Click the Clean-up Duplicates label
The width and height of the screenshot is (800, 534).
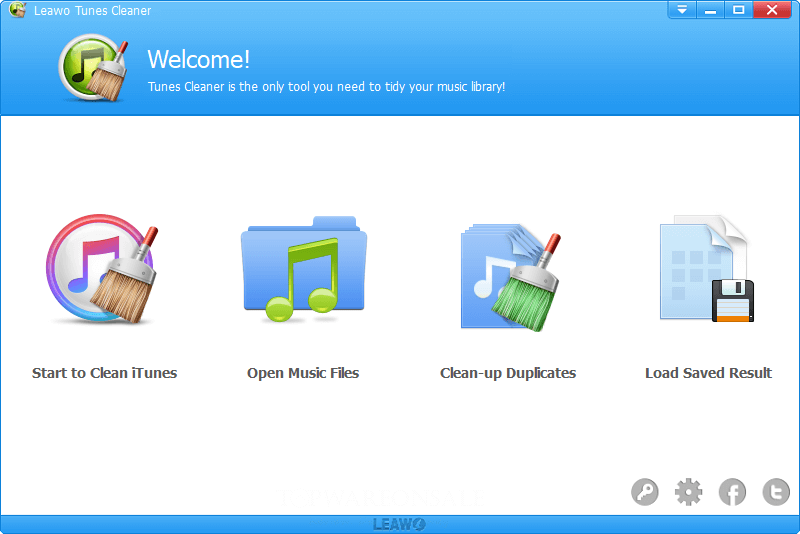[x=508, y=373]
